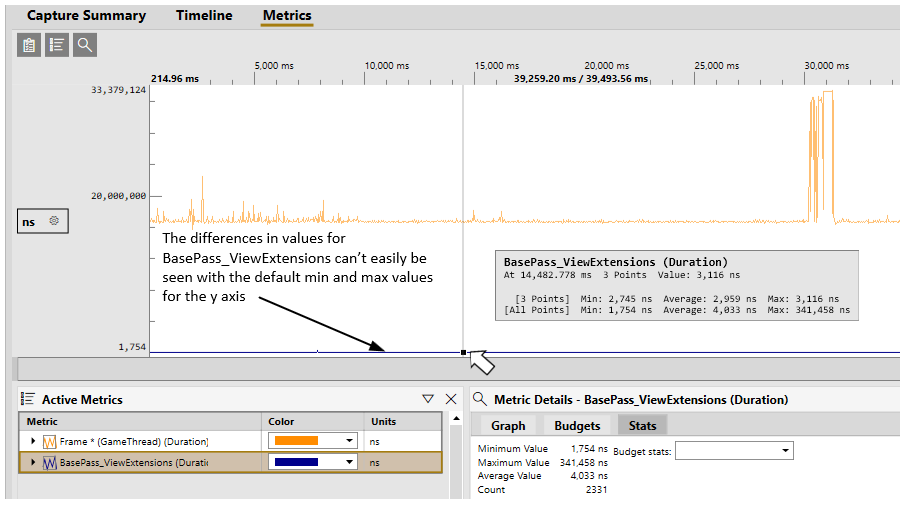This screenshot has width=910, height=506.
Task: Click the 1,754 y-axis minimum label
Action: 132,347
